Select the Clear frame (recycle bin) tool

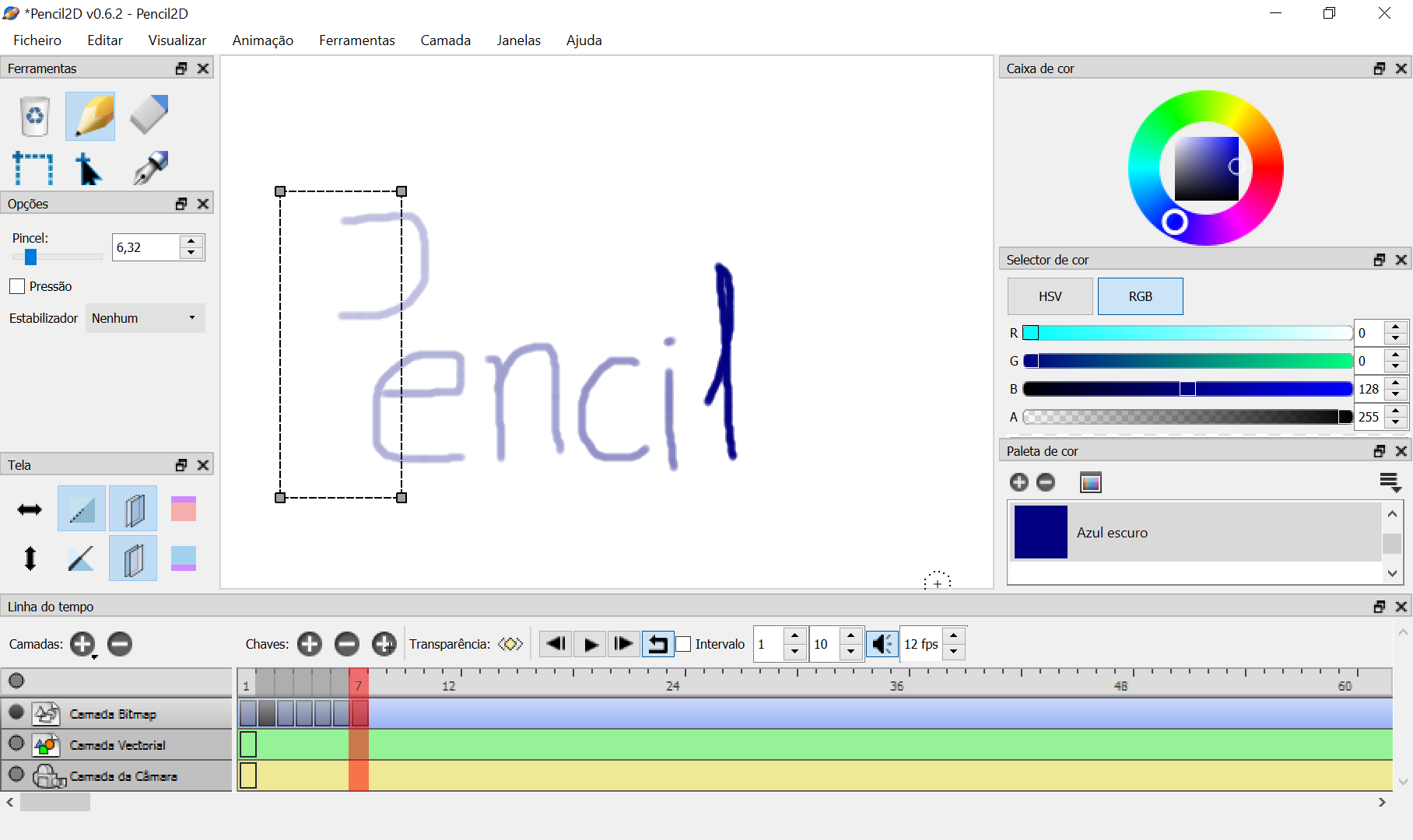tap(35, 117)
